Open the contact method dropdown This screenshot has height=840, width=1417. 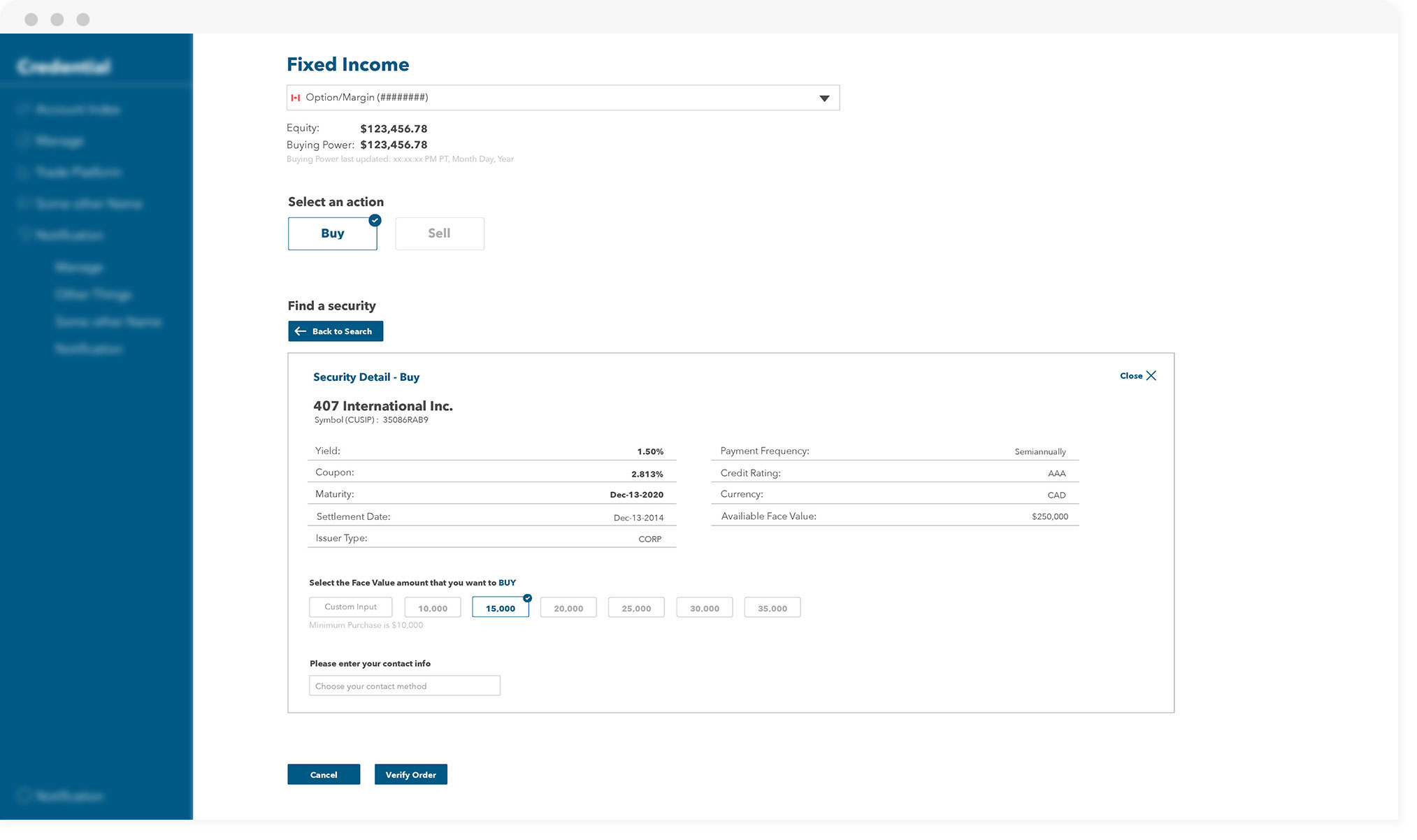404,686
